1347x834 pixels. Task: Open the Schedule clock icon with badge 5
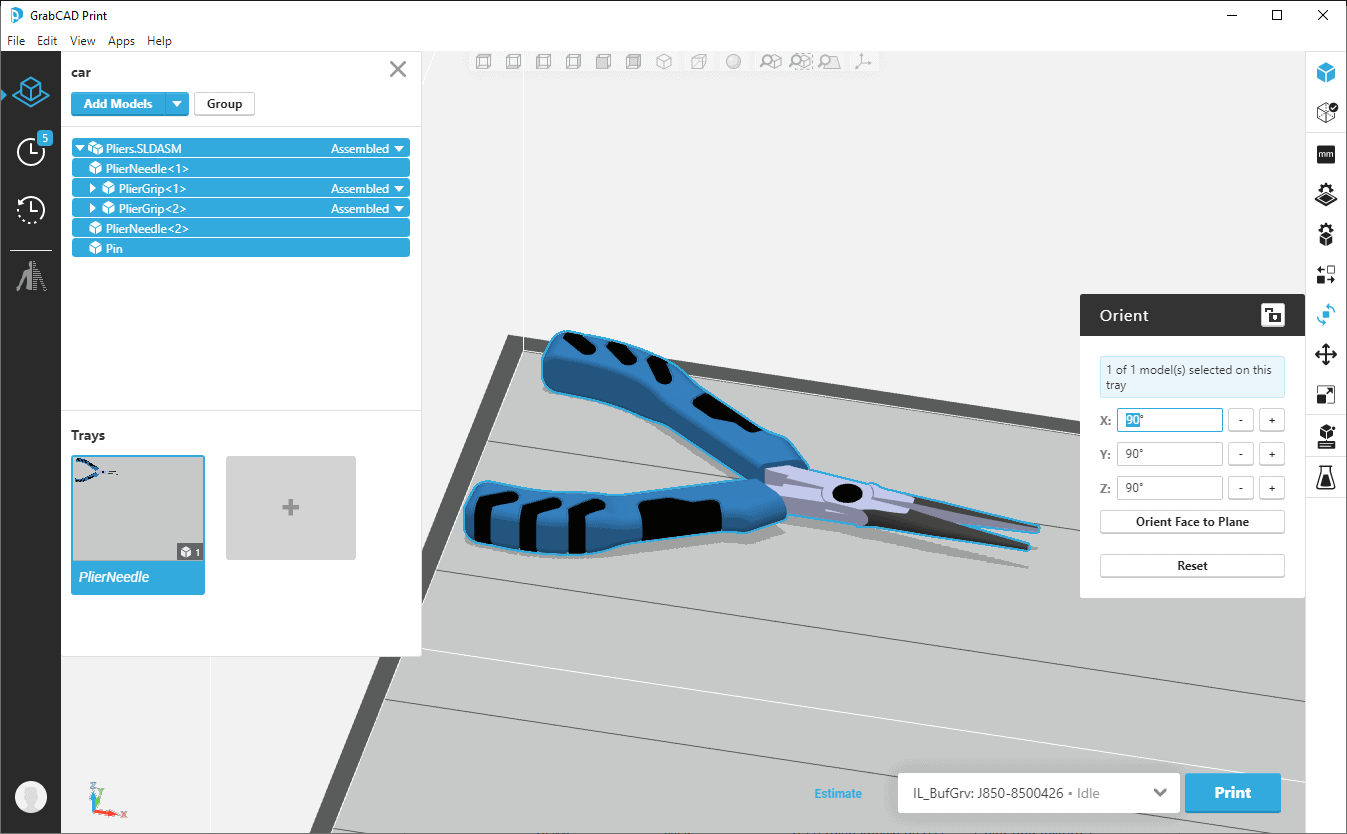(x=32, y=151)
